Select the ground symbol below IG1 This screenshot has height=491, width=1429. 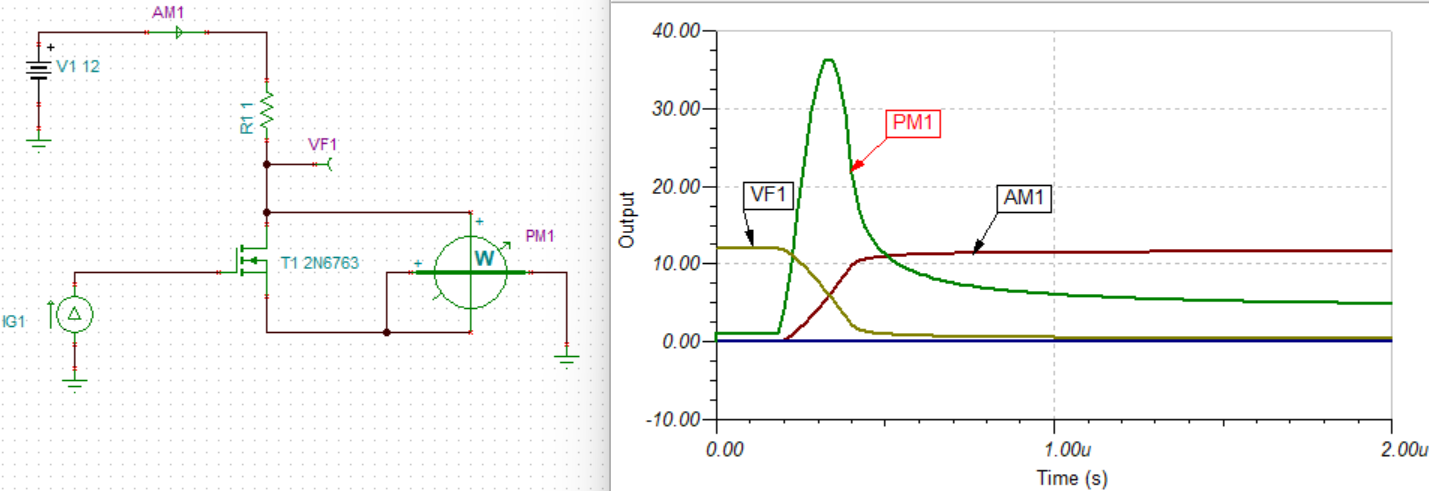[73, 379]
